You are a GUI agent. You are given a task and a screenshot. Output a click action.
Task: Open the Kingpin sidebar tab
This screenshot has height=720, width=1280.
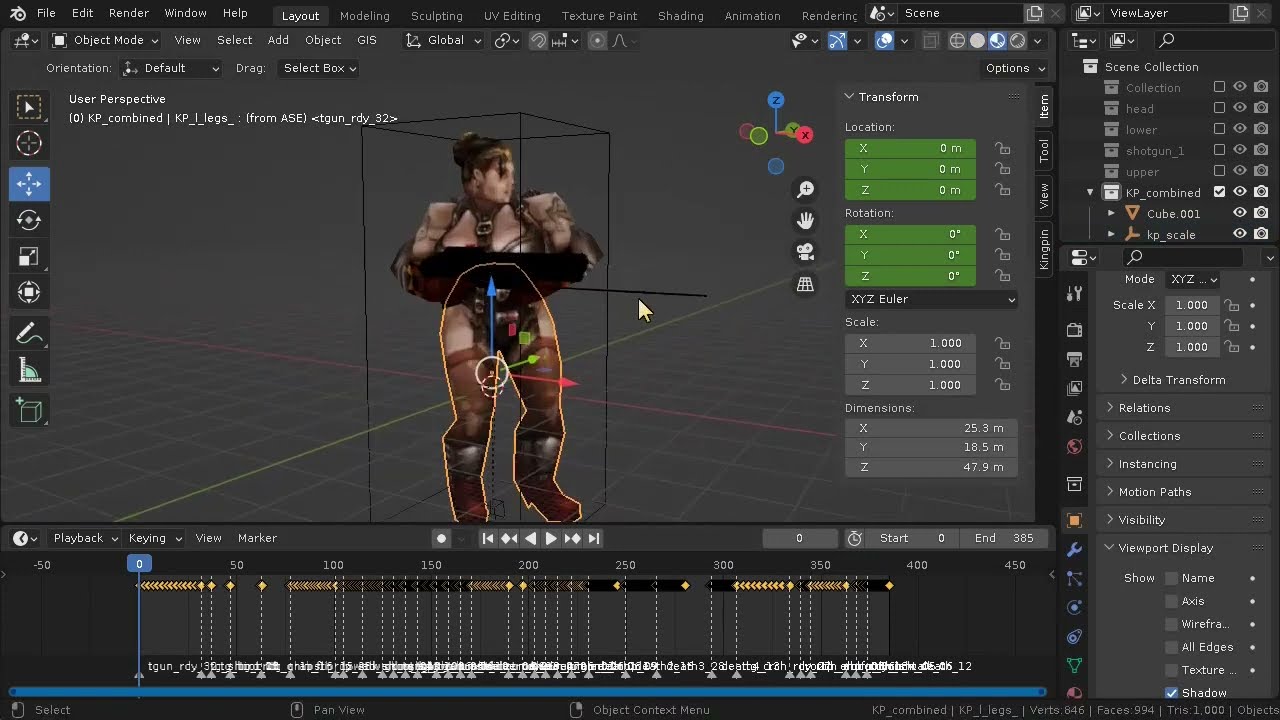point(1044,249)
